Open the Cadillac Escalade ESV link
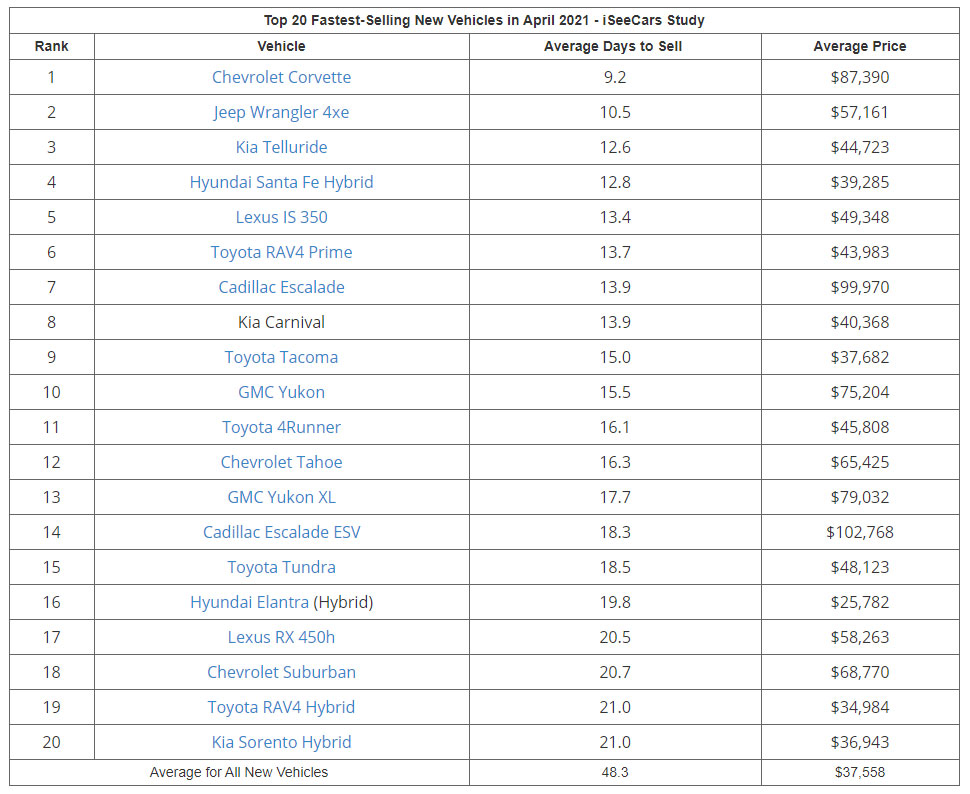 pyautogui.click(x=281, y=532)
